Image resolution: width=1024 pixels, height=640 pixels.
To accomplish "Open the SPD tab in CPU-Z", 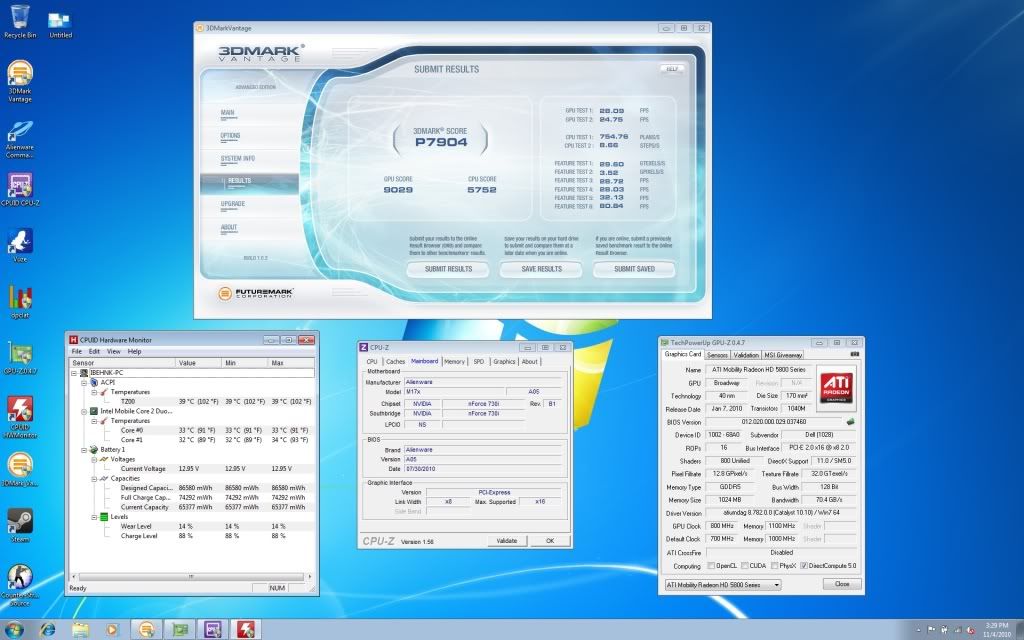I will point(479,361).
